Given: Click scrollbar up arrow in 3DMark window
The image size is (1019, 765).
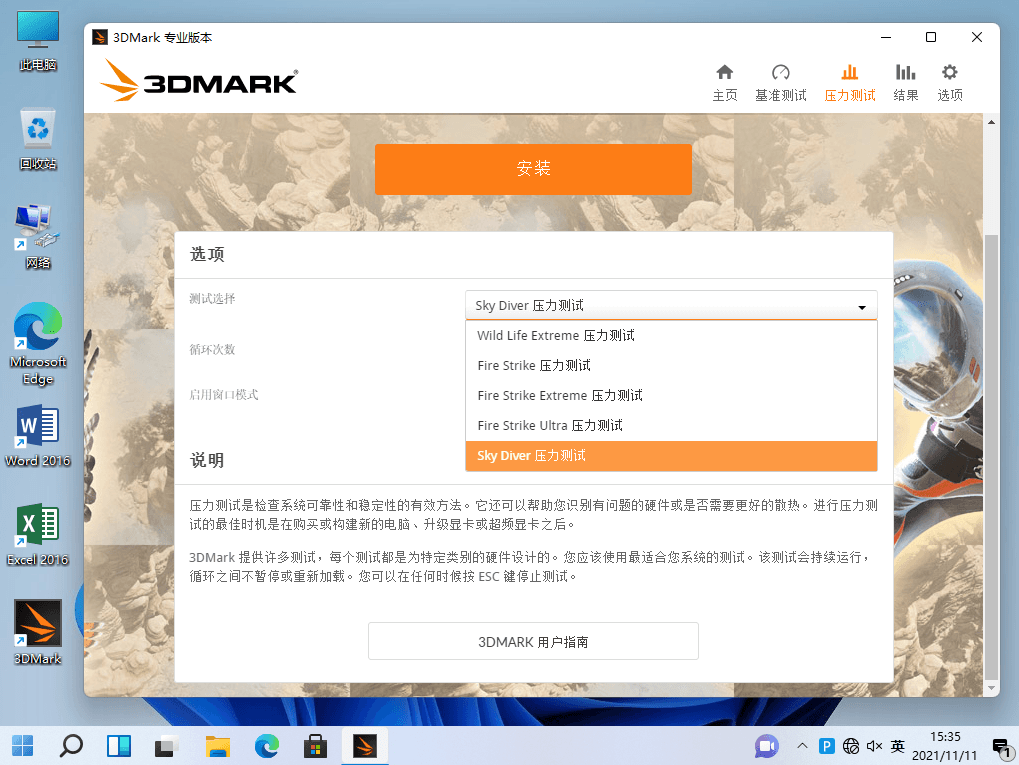Looking at the screenshot, I should [991, 122].
